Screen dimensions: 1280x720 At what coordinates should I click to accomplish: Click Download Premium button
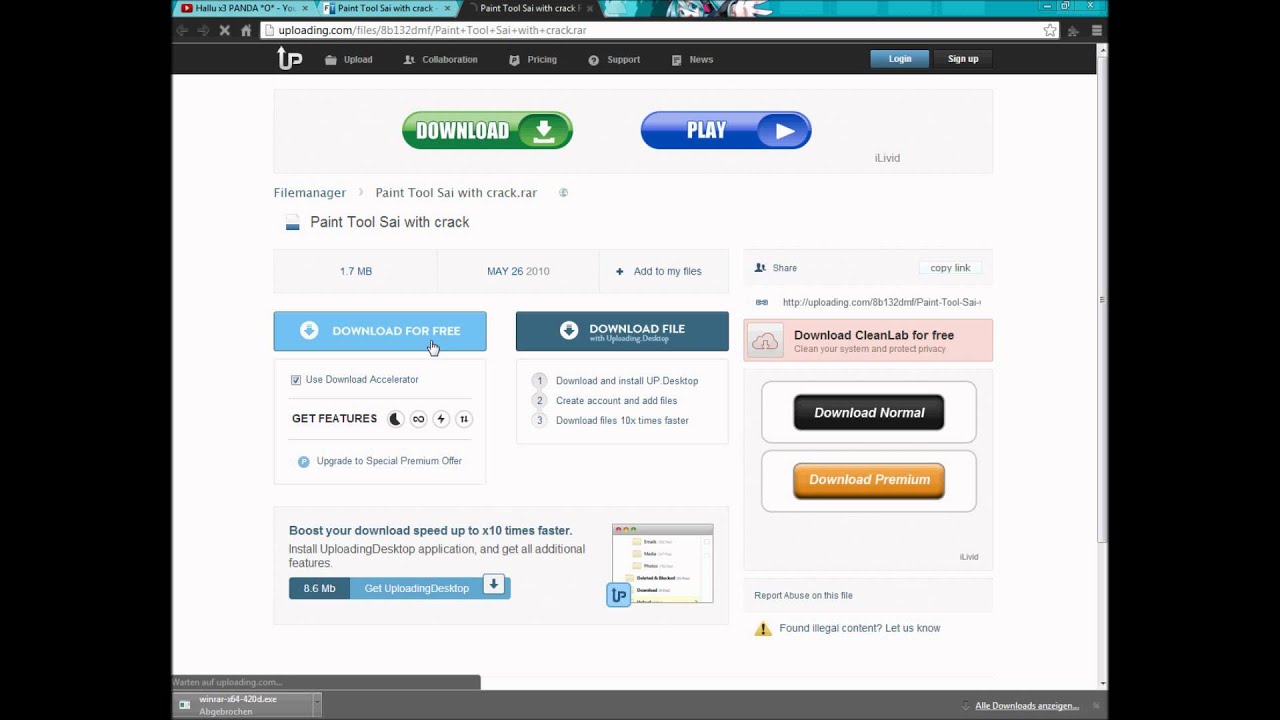(869, 480)
